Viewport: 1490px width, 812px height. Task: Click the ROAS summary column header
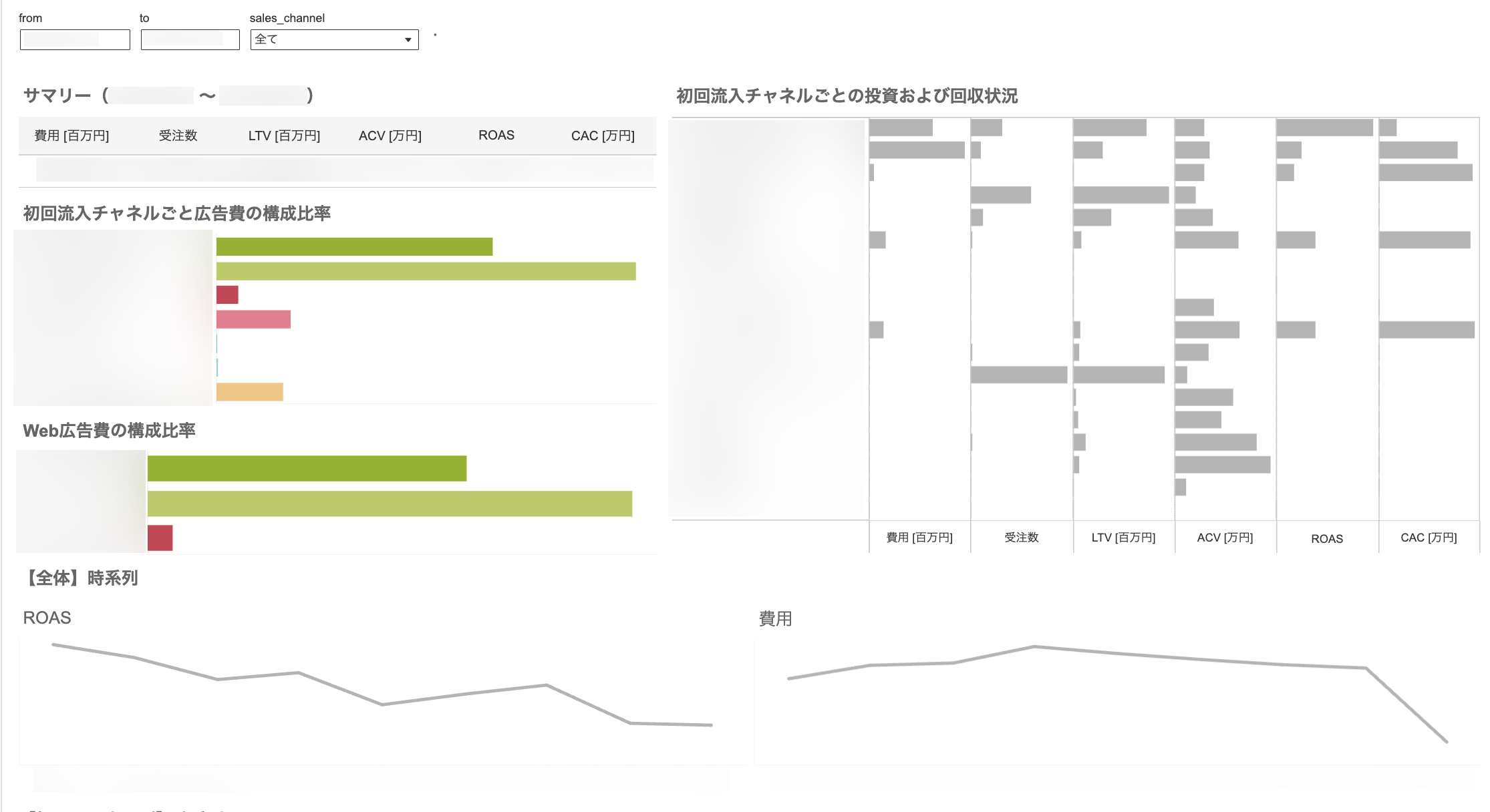click(496, 136)
